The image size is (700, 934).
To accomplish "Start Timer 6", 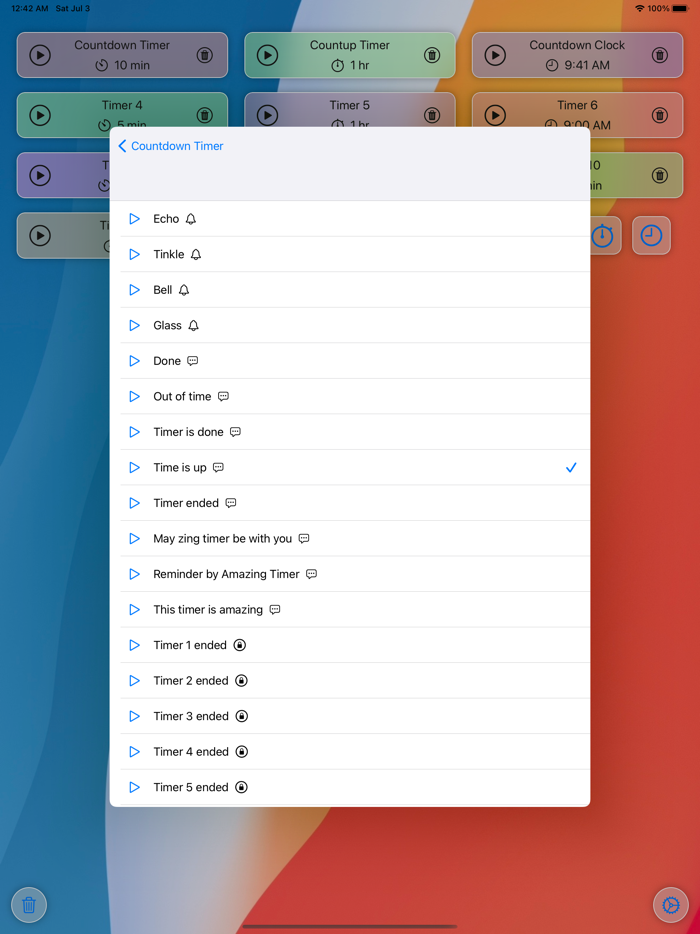I will [x=495, y=115].
